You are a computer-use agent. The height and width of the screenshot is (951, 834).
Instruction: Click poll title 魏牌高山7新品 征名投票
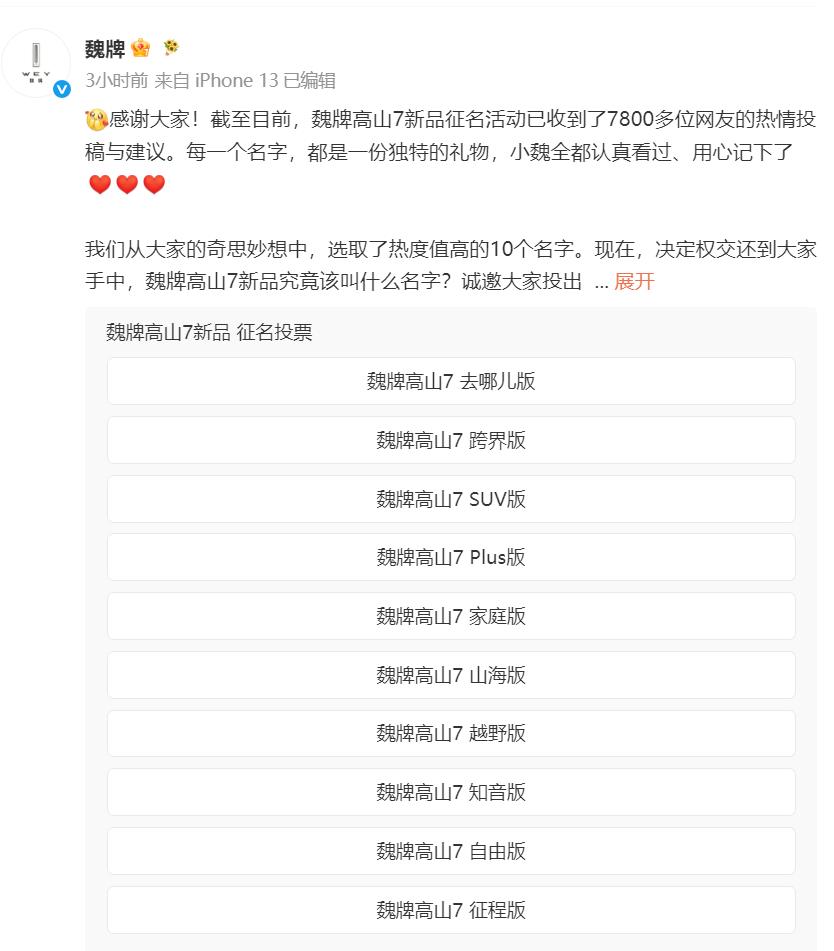click(209, 332)
